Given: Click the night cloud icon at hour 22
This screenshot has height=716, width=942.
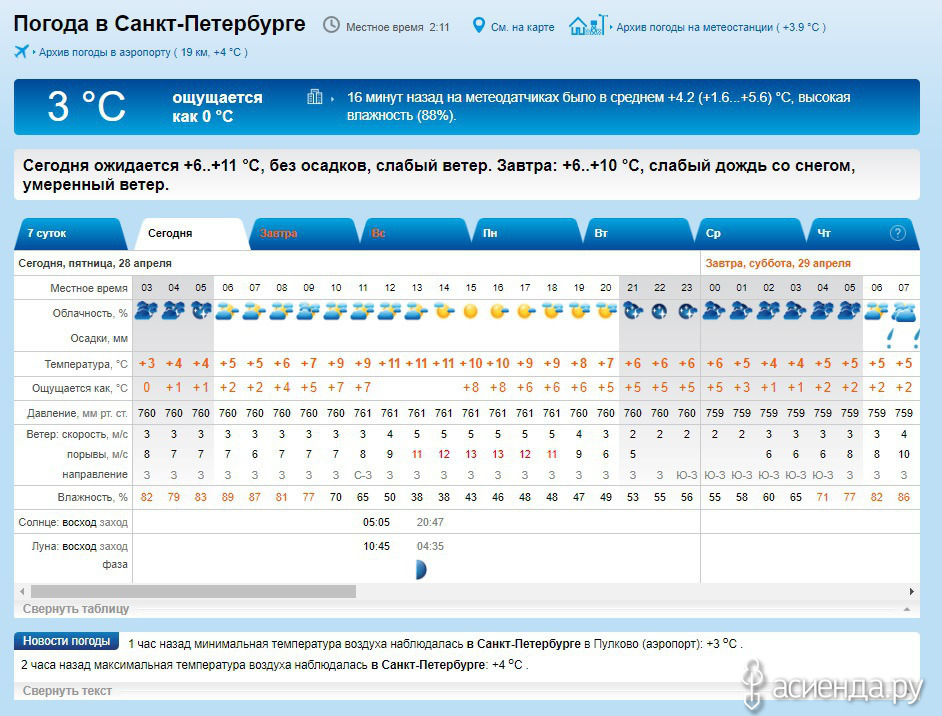Looking at the screenshot, I should [x=660, y=311].
